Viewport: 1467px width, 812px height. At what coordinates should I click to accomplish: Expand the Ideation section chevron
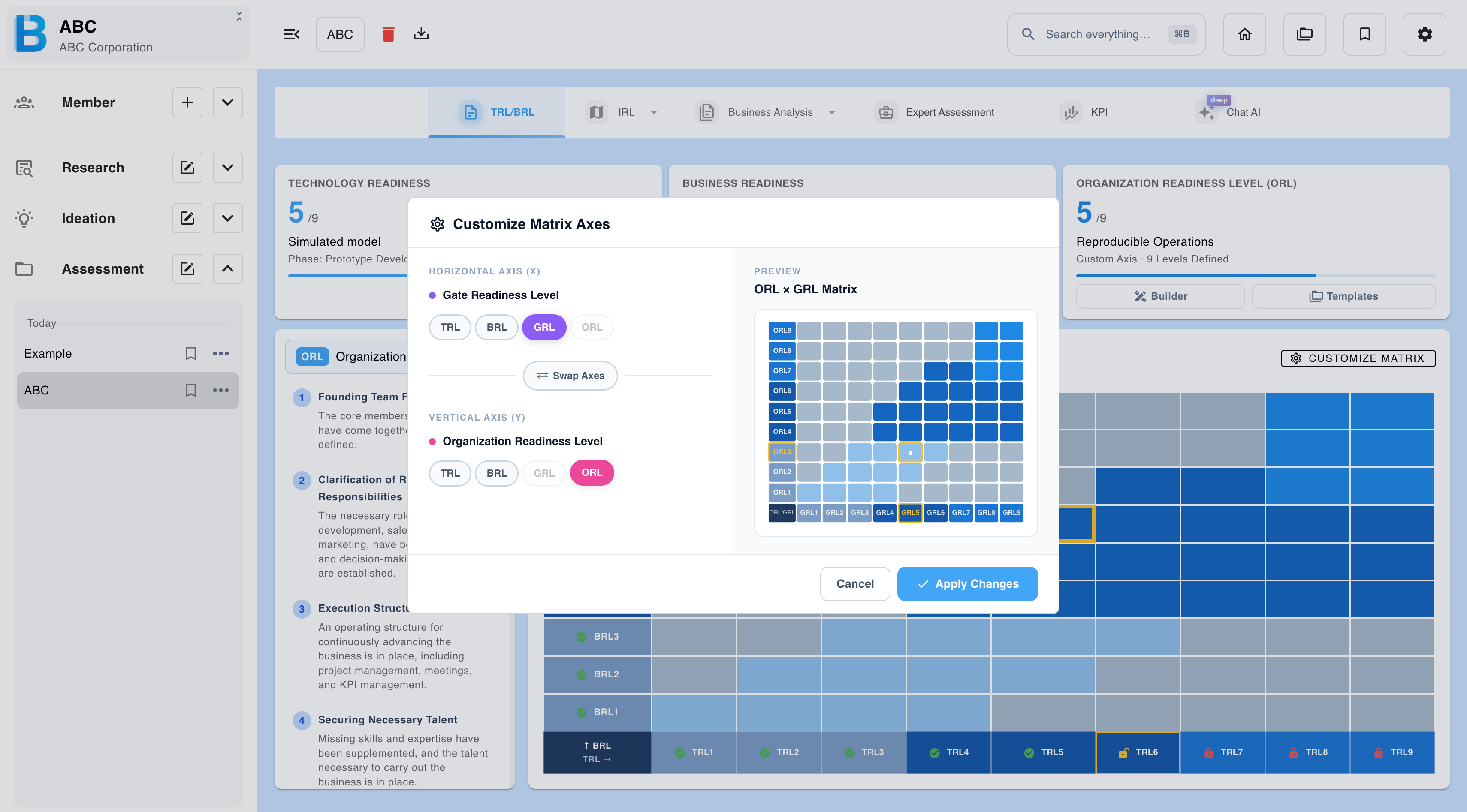pos(228,218)
